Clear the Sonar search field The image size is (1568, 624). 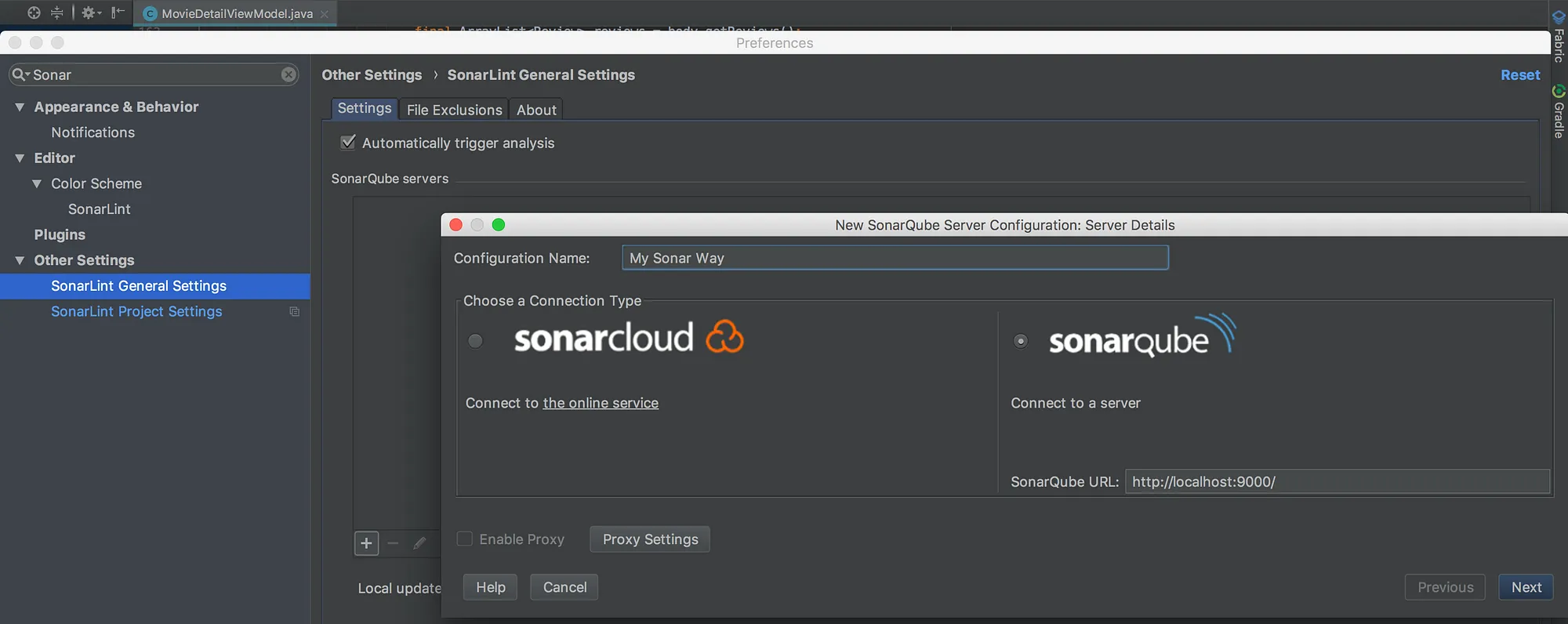point(289,74)
